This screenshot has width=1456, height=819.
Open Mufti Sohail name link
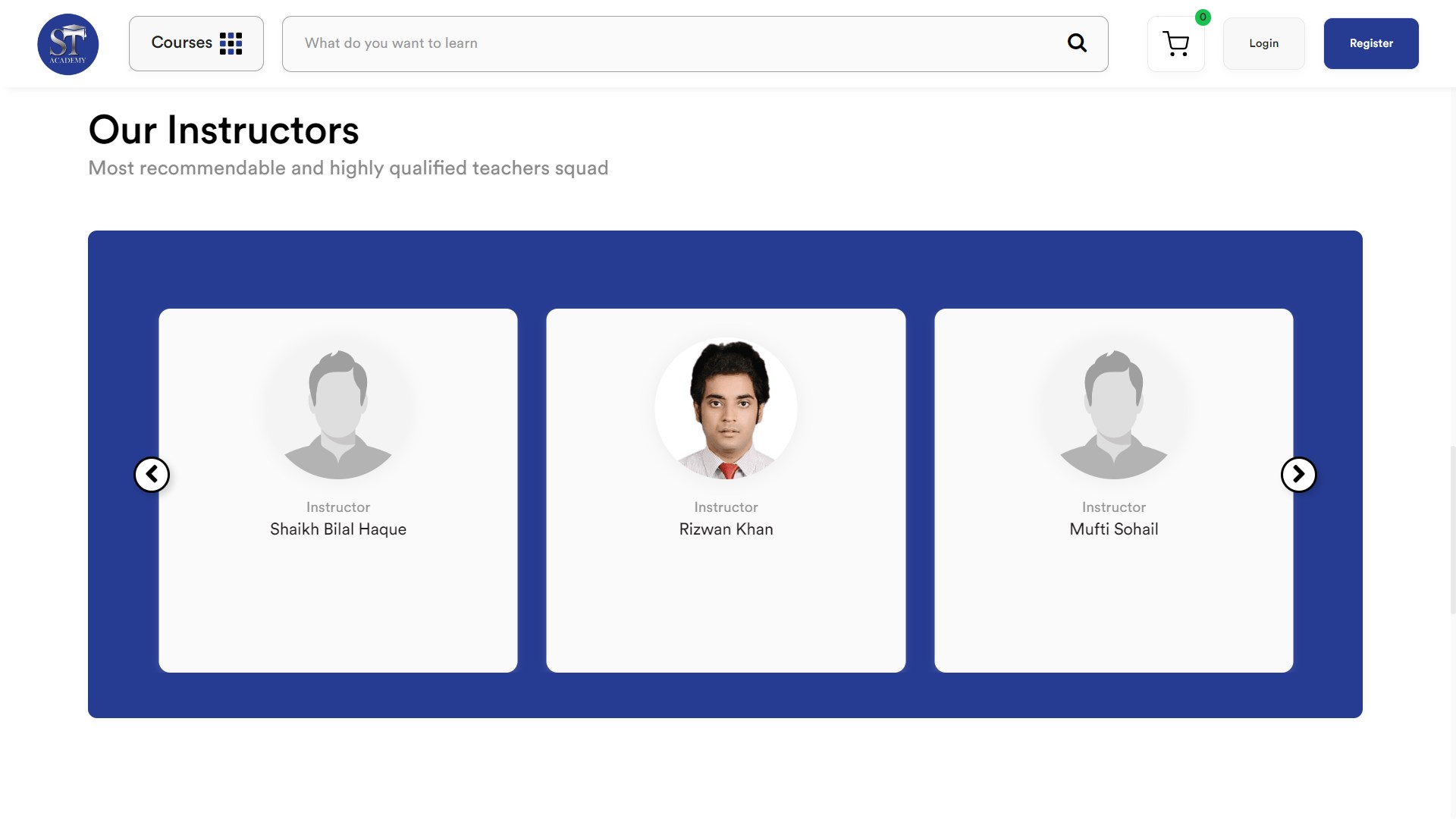pyautogui.click(x=1113, y=529)
